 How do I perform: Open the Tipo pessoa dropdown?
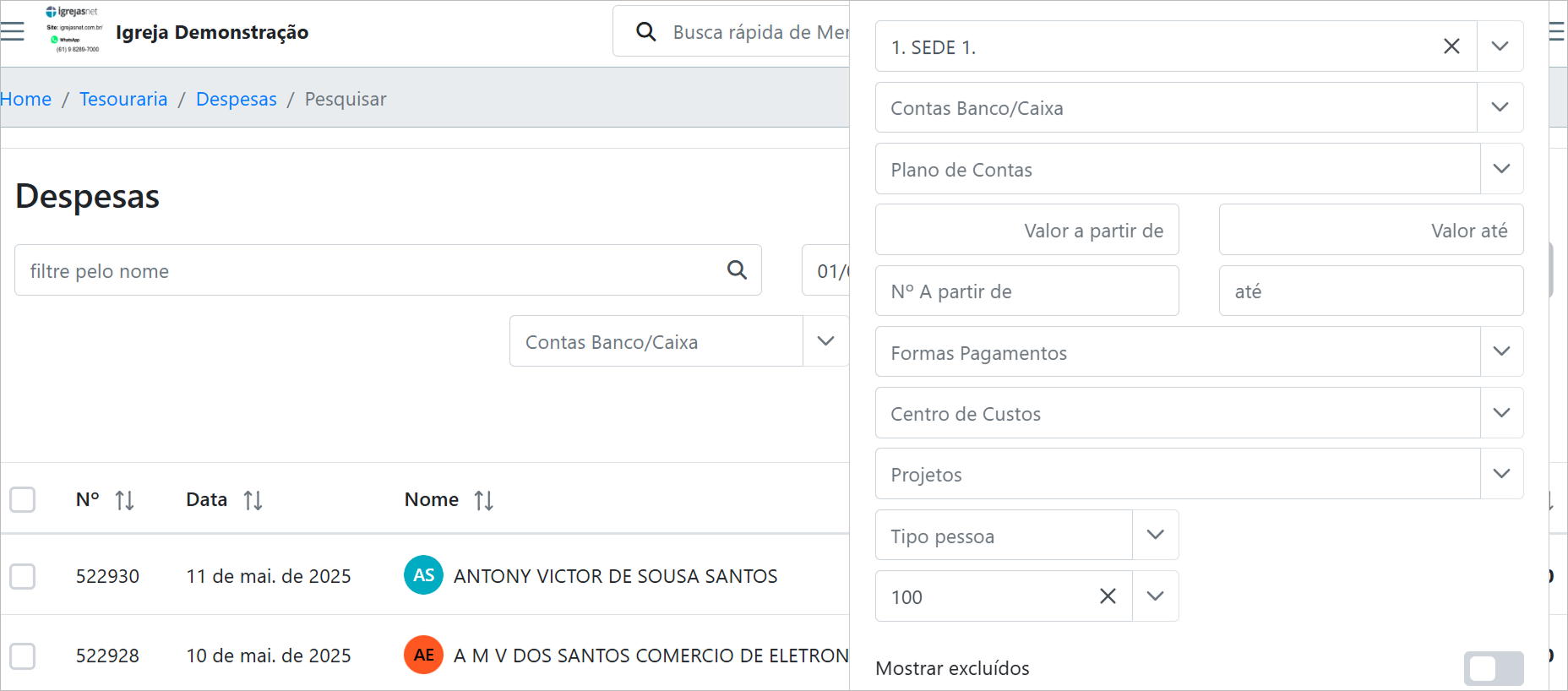(1155, 535)
